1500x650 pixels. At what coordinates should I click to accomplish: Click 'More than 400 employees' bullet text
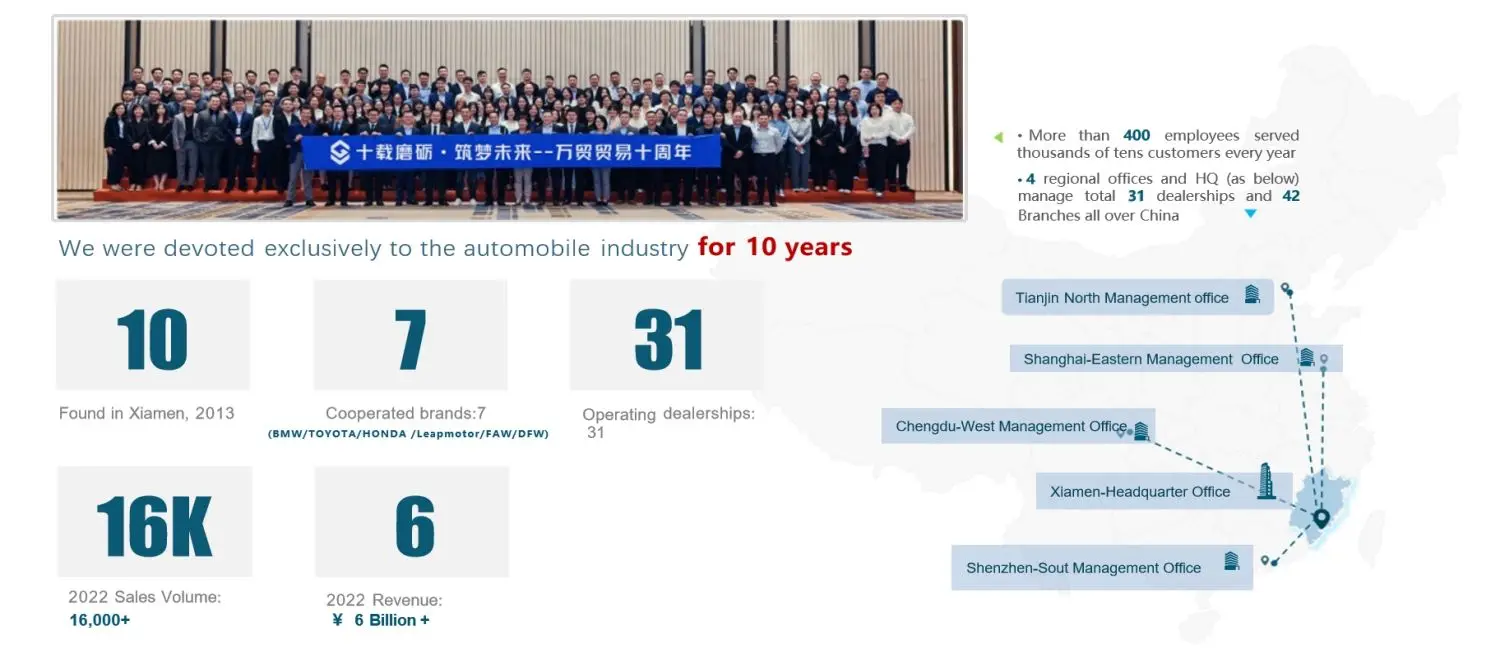click(1158, 144)
